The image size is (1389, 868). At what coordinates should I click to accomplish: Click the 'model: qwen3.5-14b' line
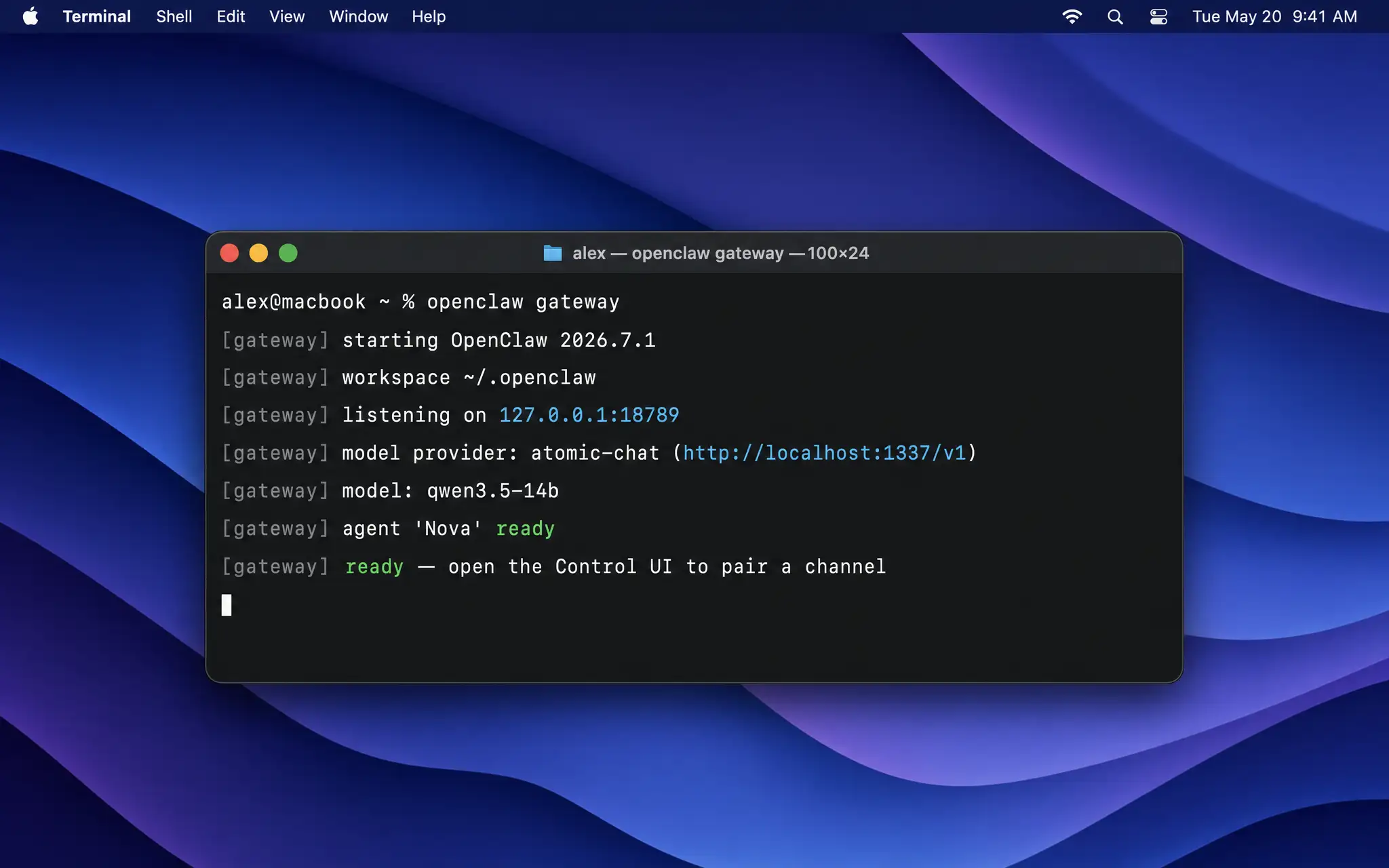(x=450, y=491)
